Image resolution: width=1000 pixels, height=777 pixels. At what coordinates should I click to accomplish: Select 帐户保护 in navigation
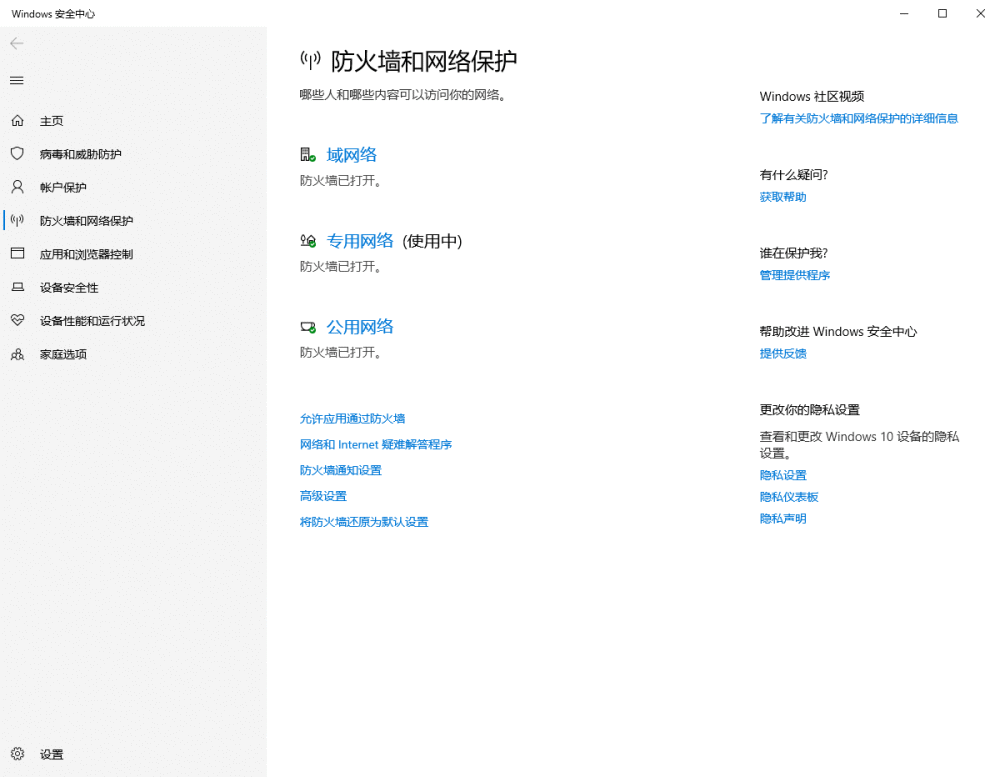(x=63, y=187)
